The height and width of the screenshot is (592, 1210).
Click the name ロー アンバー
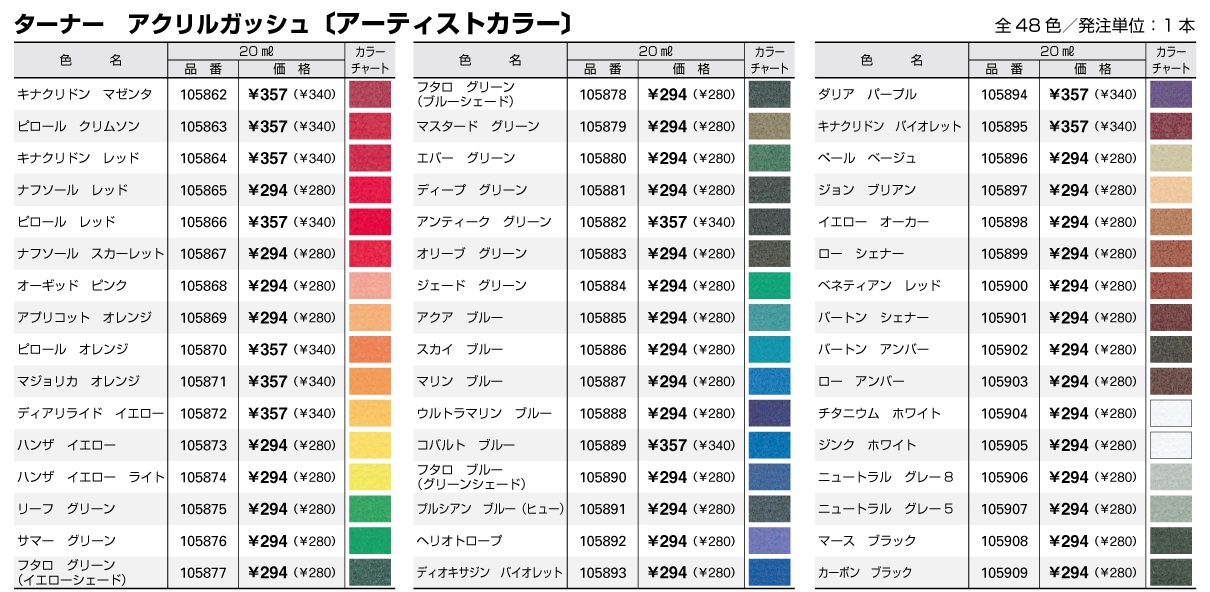(861, 381)
